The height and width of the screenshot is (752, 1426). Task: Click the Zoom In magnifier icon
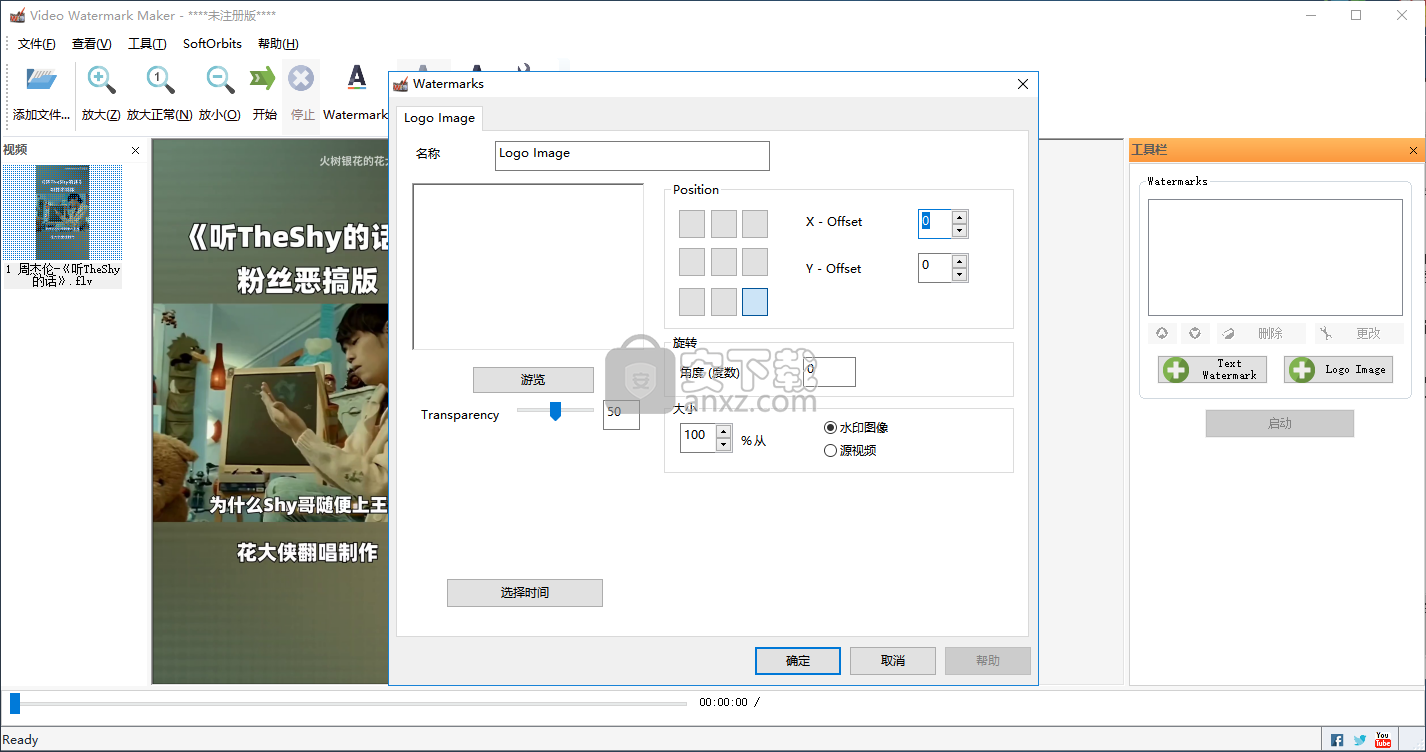pyautogui.click(x=101, y=80)
